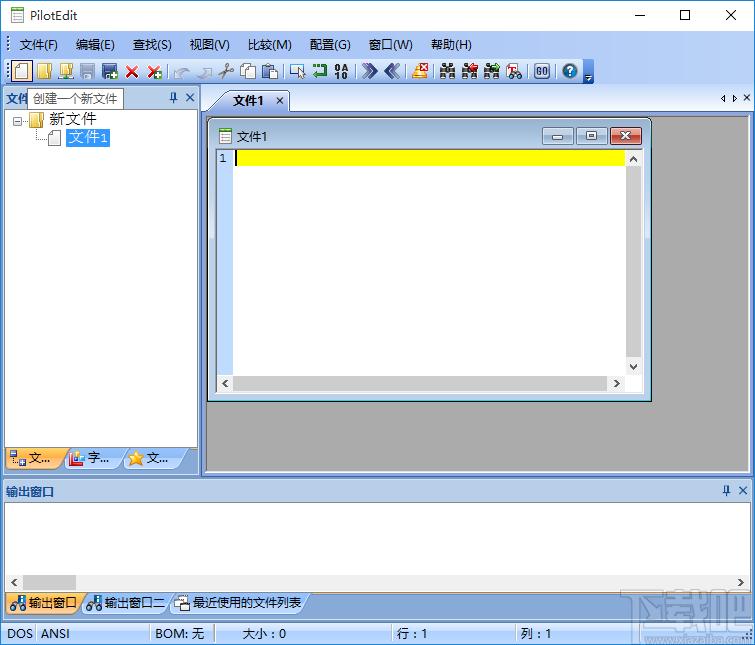Toggle the hex mode 0A10 icon
The image size is (755, 645).
click(x=341, y=71)
